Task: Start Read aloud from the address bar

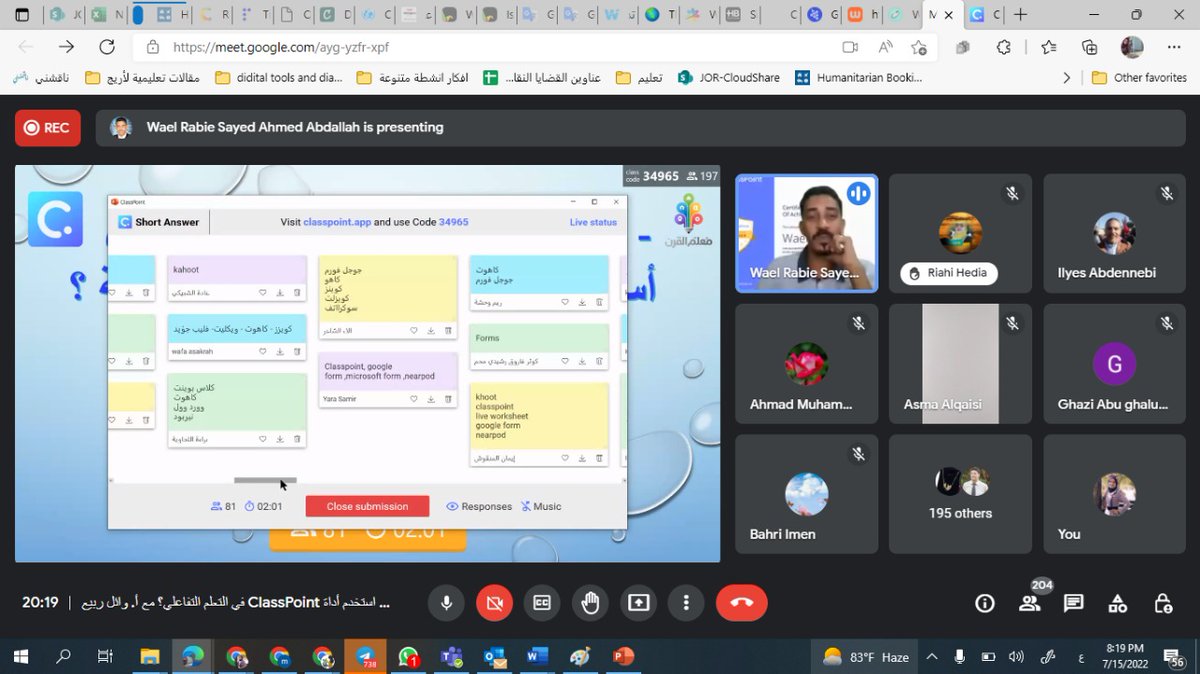Action: 886,47
